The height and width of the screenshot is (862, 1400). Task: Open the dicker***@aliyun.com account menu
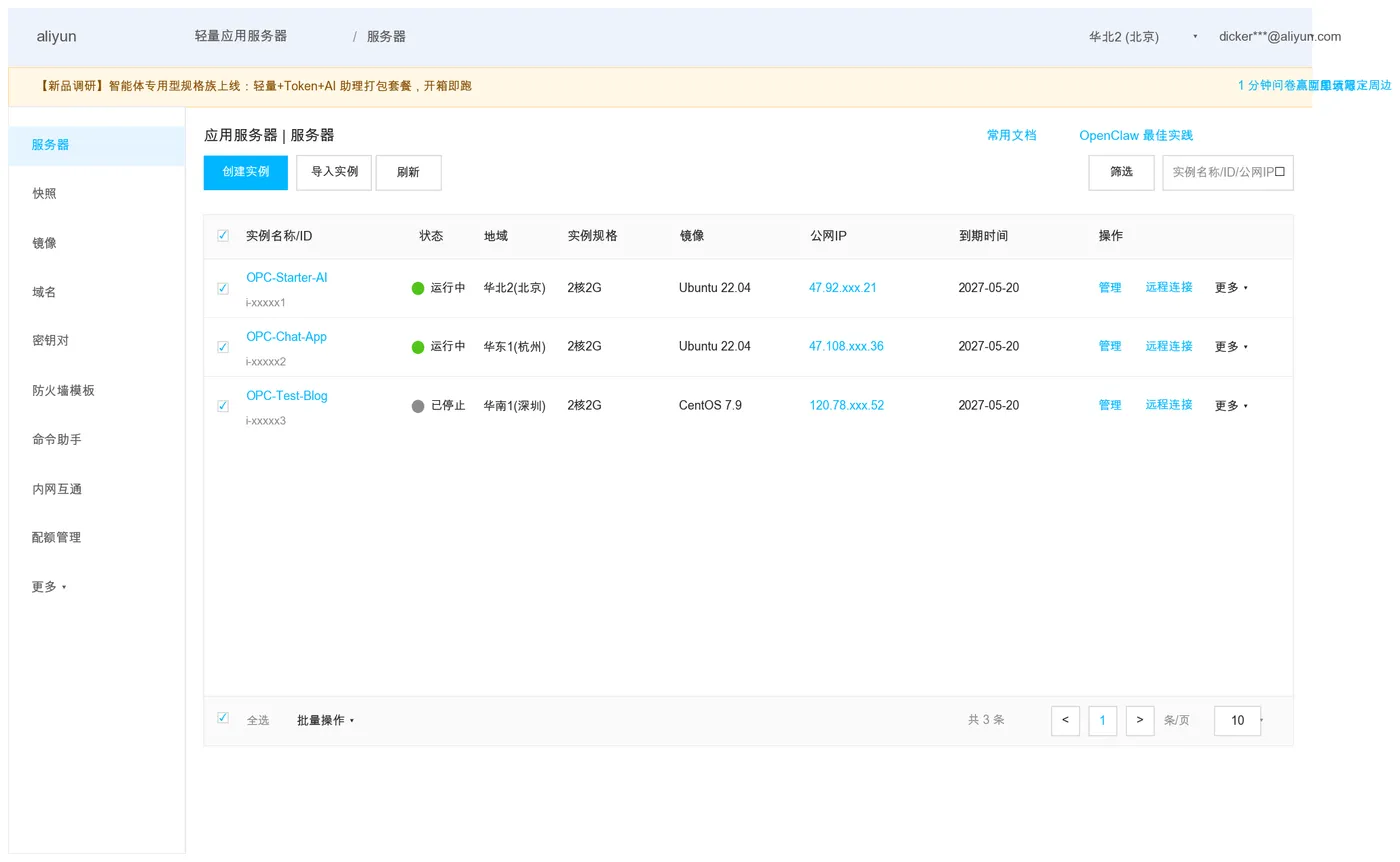click(x=1279, y=36)
